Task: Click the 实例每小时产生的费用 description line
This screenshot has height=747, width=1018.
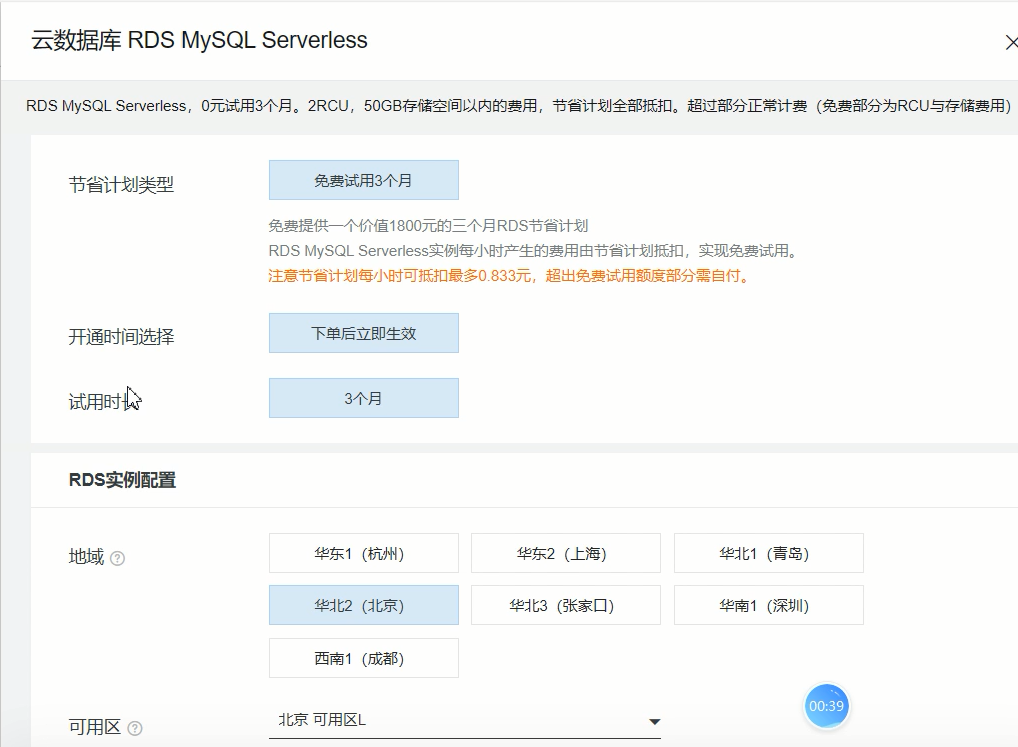Action: (533, 251)
